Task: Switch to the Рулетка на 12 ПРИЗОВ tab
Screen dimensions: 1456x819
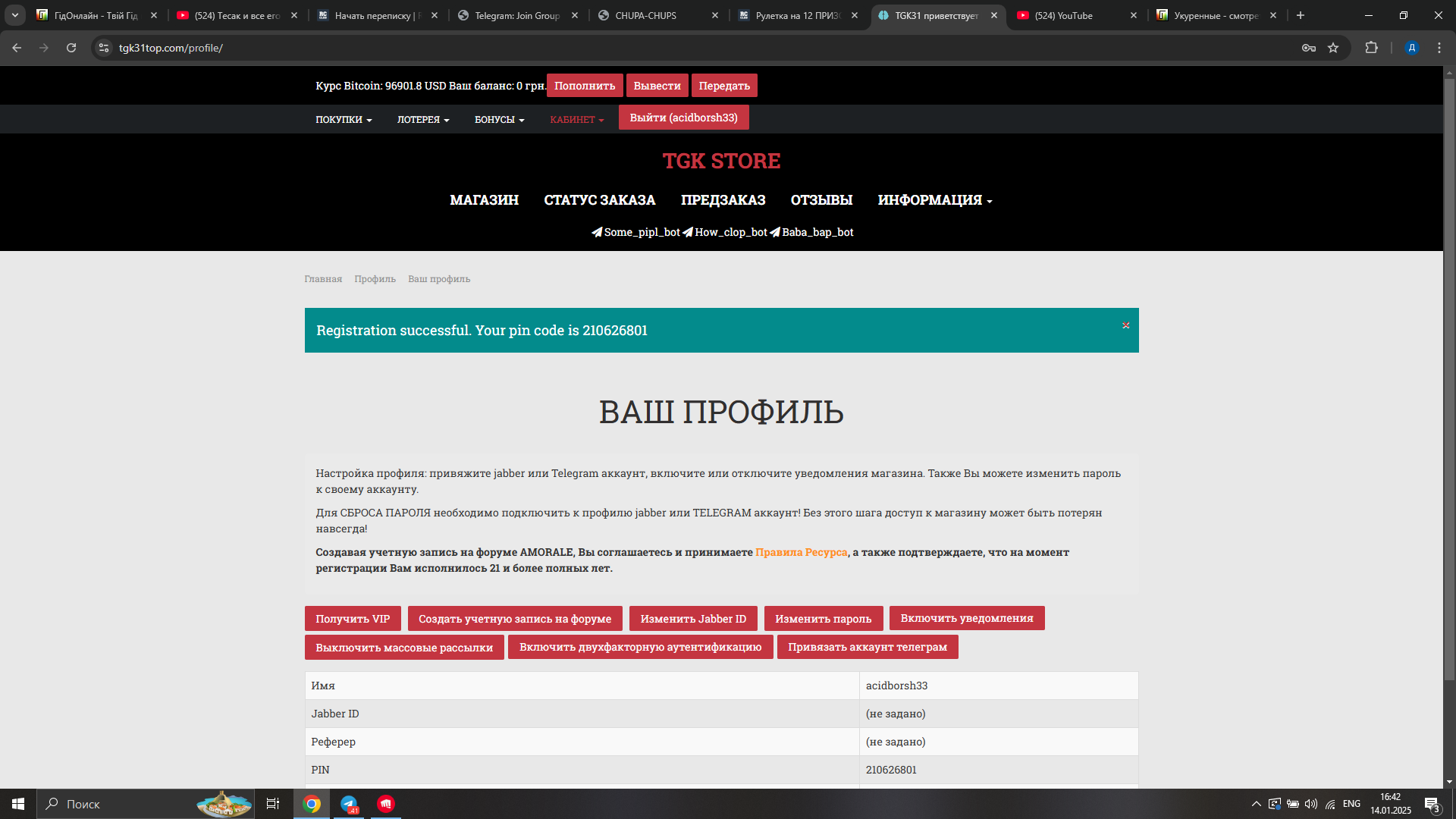Action: (798, 15)
